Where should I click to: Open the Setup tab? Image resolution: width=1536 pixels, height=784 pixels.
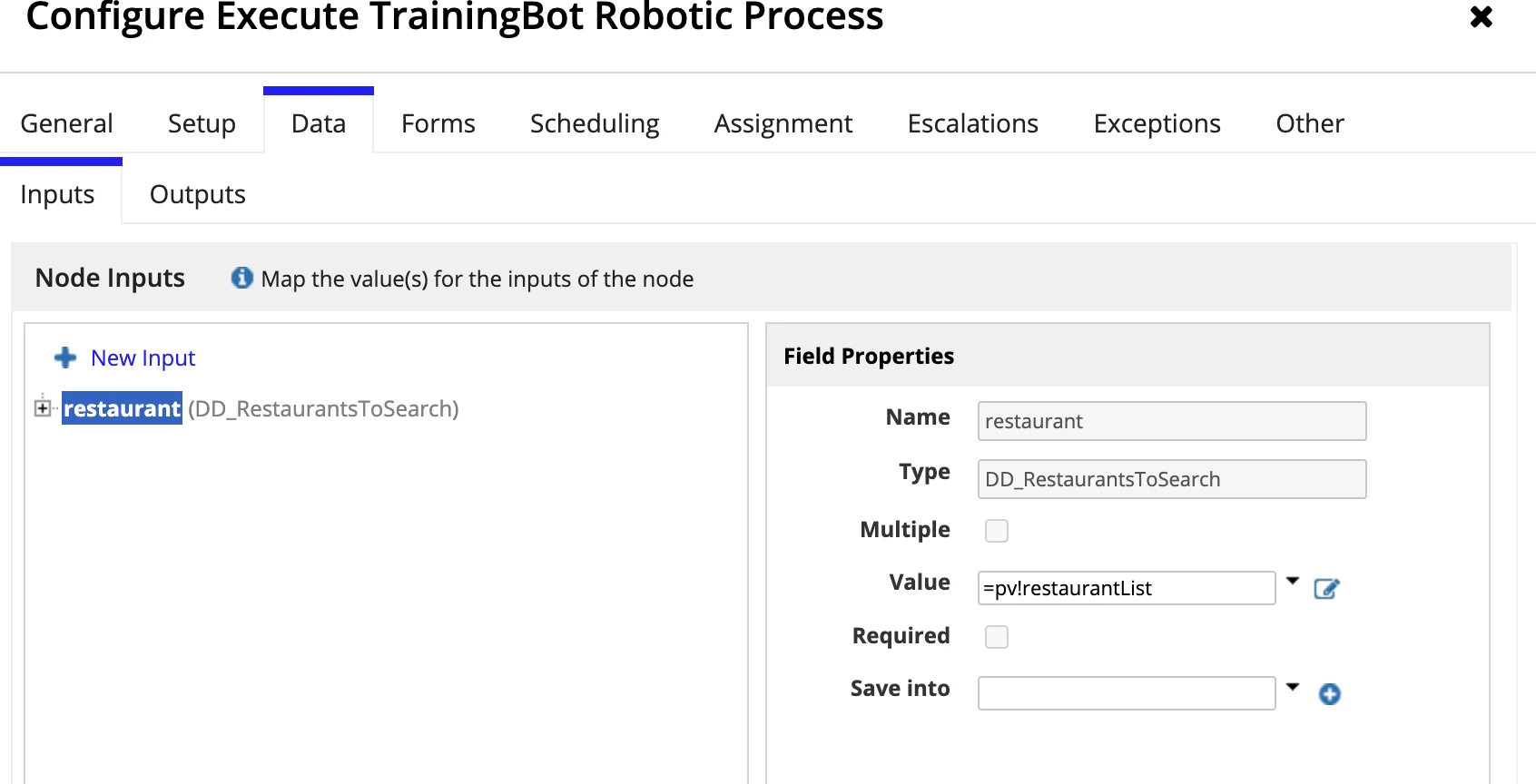[x=202, y=123]
